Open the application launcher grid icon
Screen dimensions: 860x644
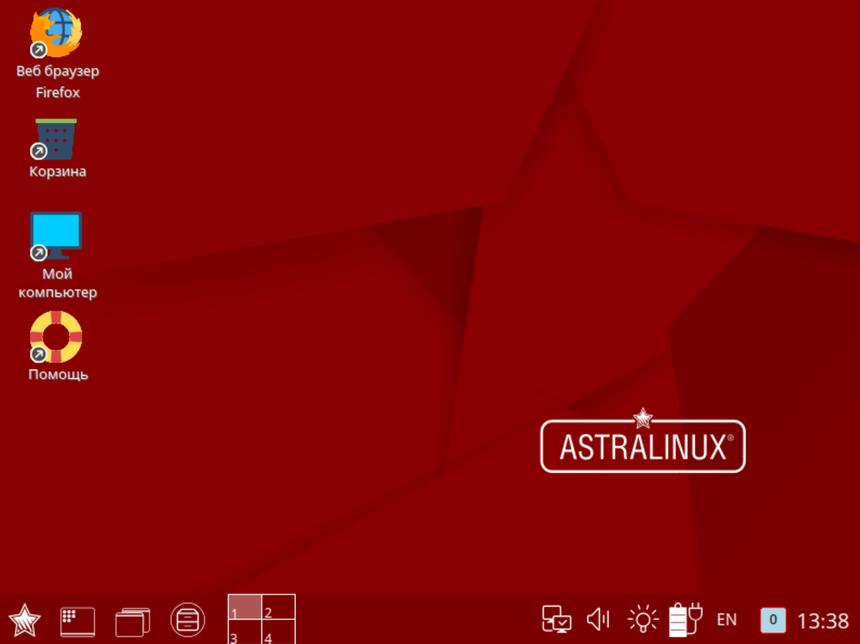[77, 618]
